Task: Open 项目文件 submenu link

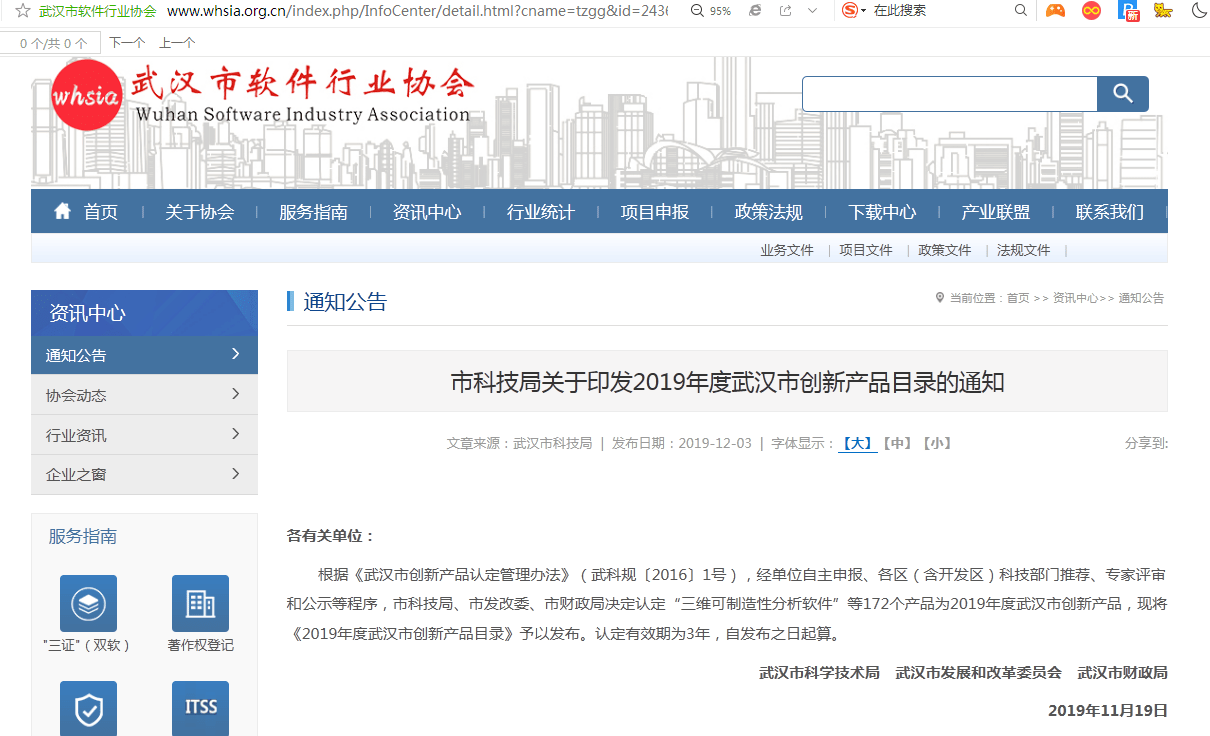Action: click(866, 250)
